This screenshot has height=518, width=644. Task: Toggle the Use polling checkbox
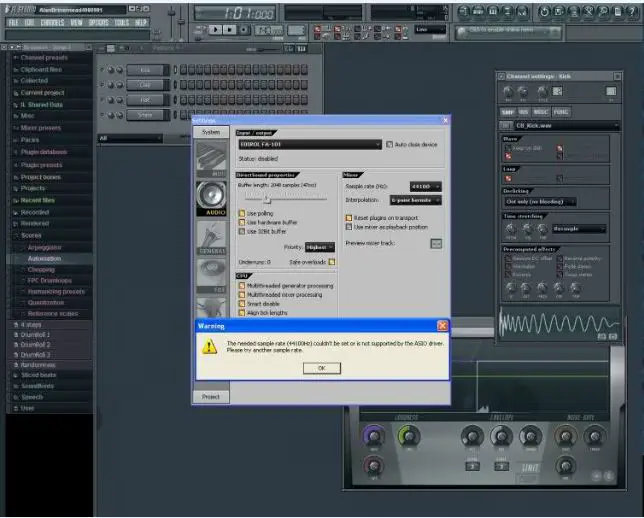point(241,213)
